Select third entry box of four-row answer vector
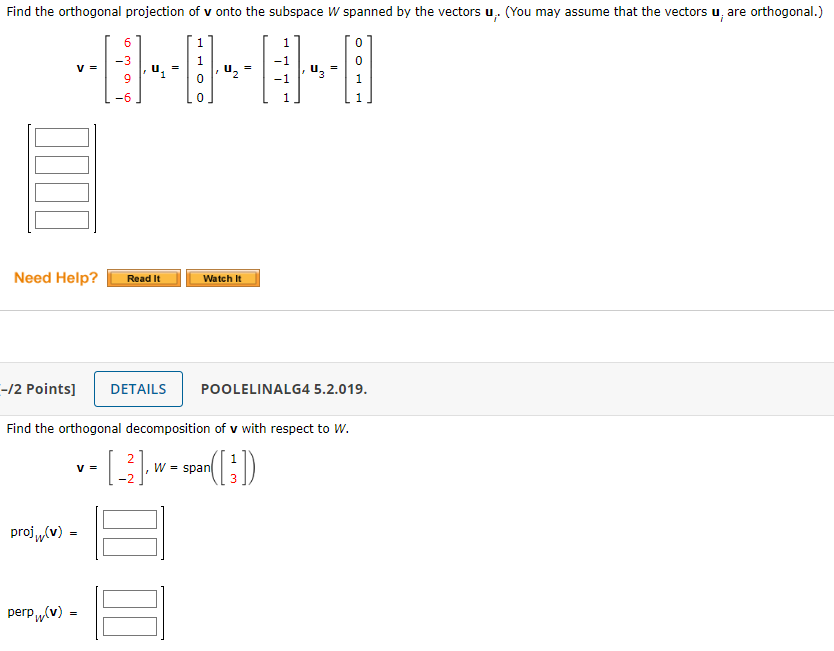834x651 pixels. 62,193
